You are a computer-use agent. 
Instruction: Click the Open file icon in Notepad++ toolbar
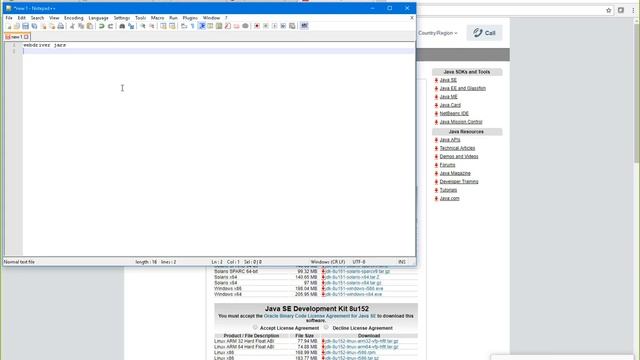[x=17, y=26]
